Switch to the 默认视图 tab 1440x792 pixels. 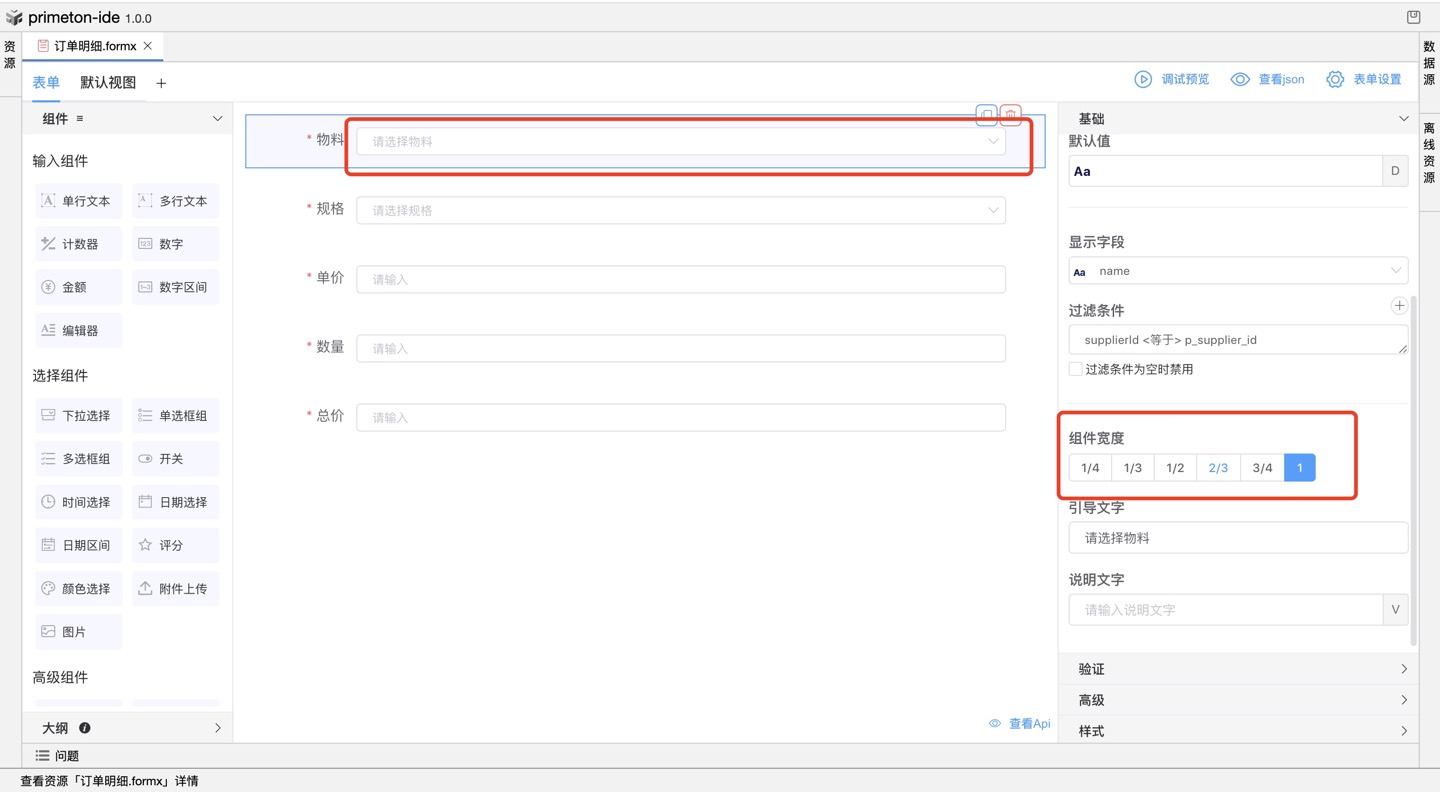(x=108, y=83)
